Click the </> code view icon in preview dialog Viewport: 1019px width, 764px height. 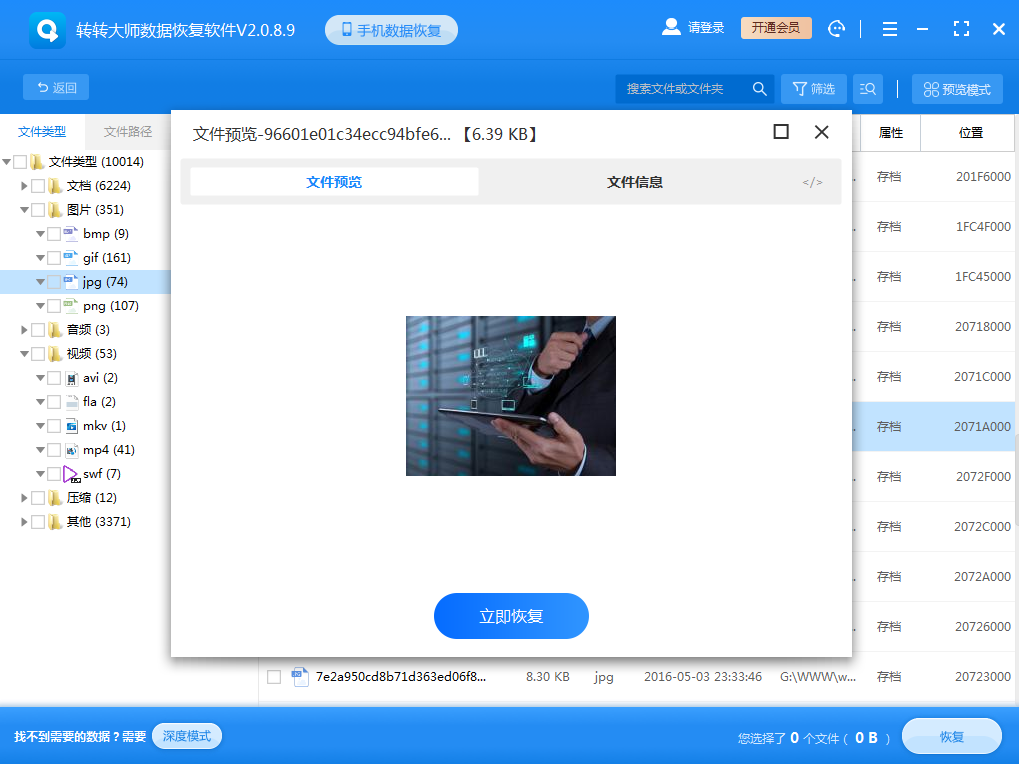(811, 181)
